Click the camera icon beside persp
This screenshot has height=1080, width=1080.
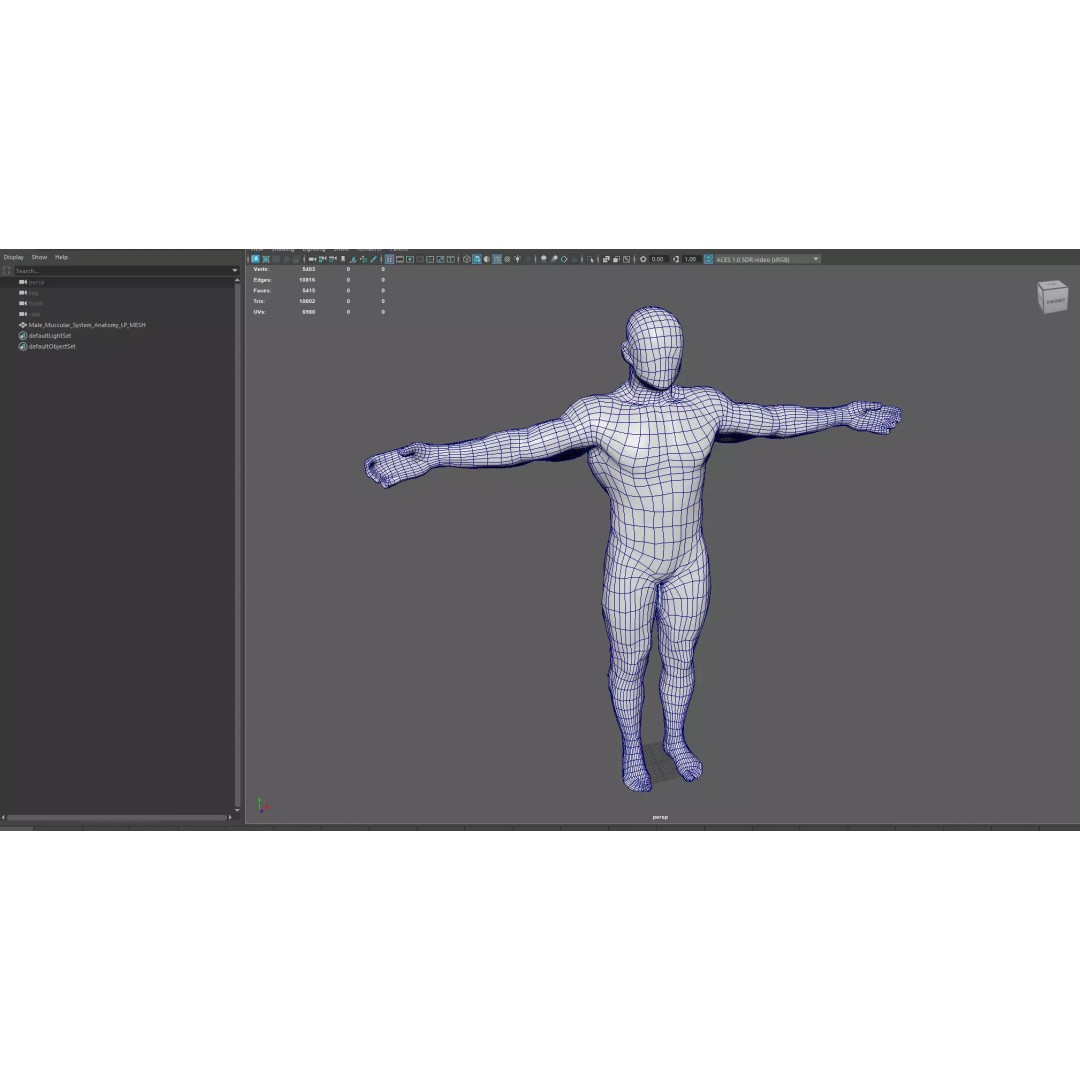pos(23,282)
